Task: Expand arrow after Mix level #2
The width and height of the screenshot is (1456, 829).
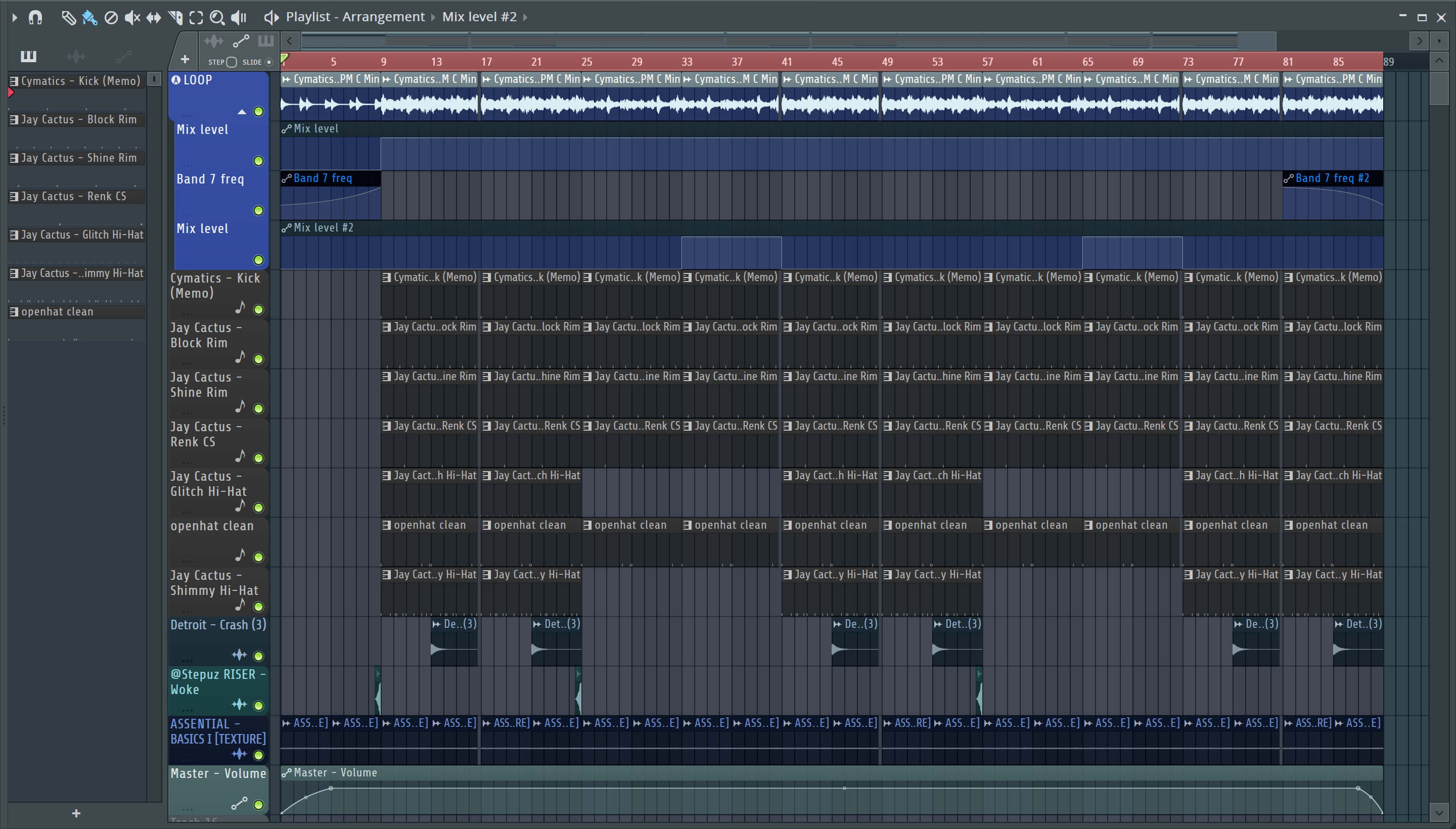Action: (x=525, y=17)
